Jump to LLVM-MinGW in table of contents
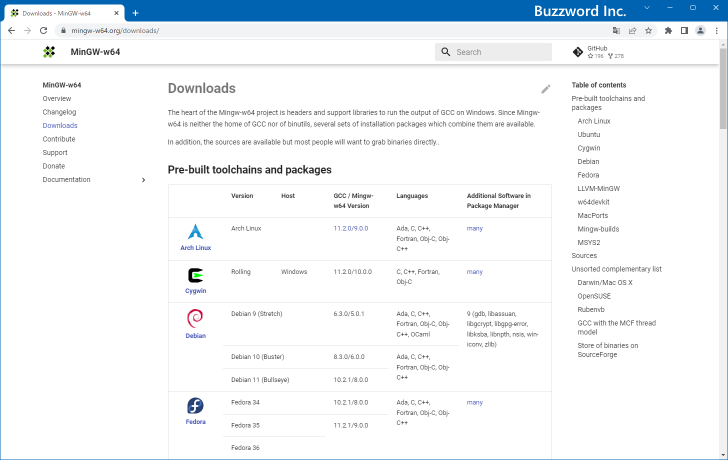The height and width of the screenshot is (460, 728). (598, 188)
